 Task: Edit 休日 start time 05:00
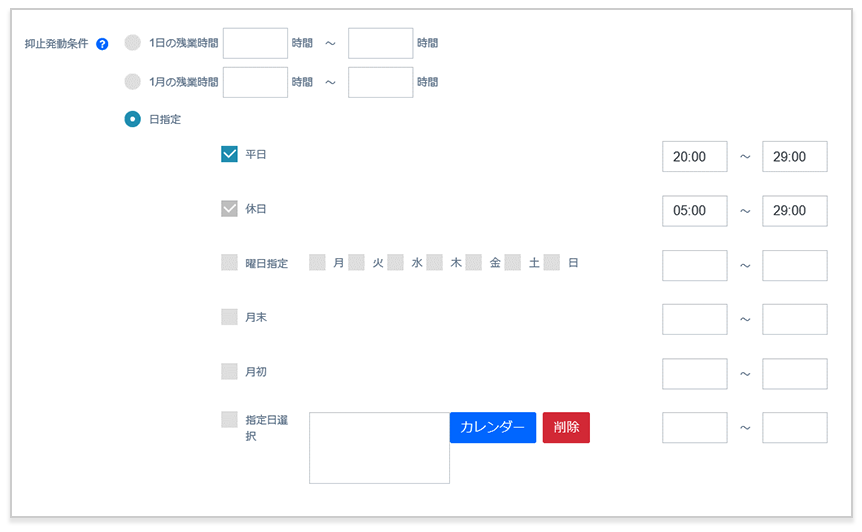[695, 211]
